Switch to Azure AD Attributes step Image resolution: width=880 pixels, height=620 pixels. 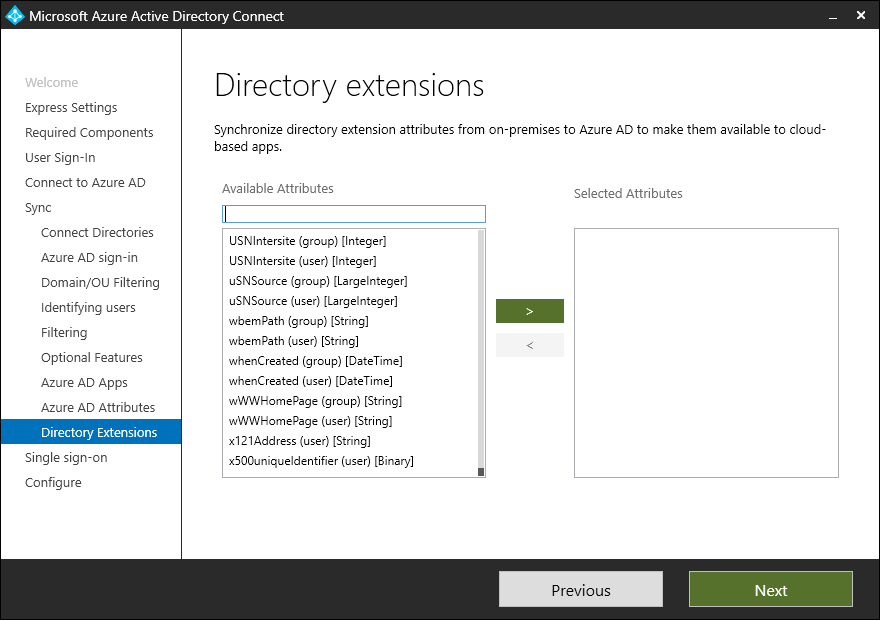tap(98, 408)
